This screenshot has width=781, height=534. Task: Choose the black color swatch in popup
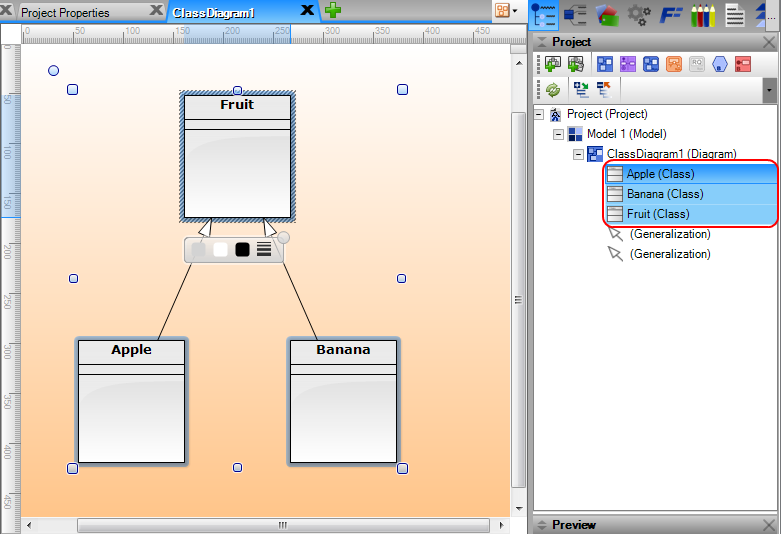tap(242, 250)
